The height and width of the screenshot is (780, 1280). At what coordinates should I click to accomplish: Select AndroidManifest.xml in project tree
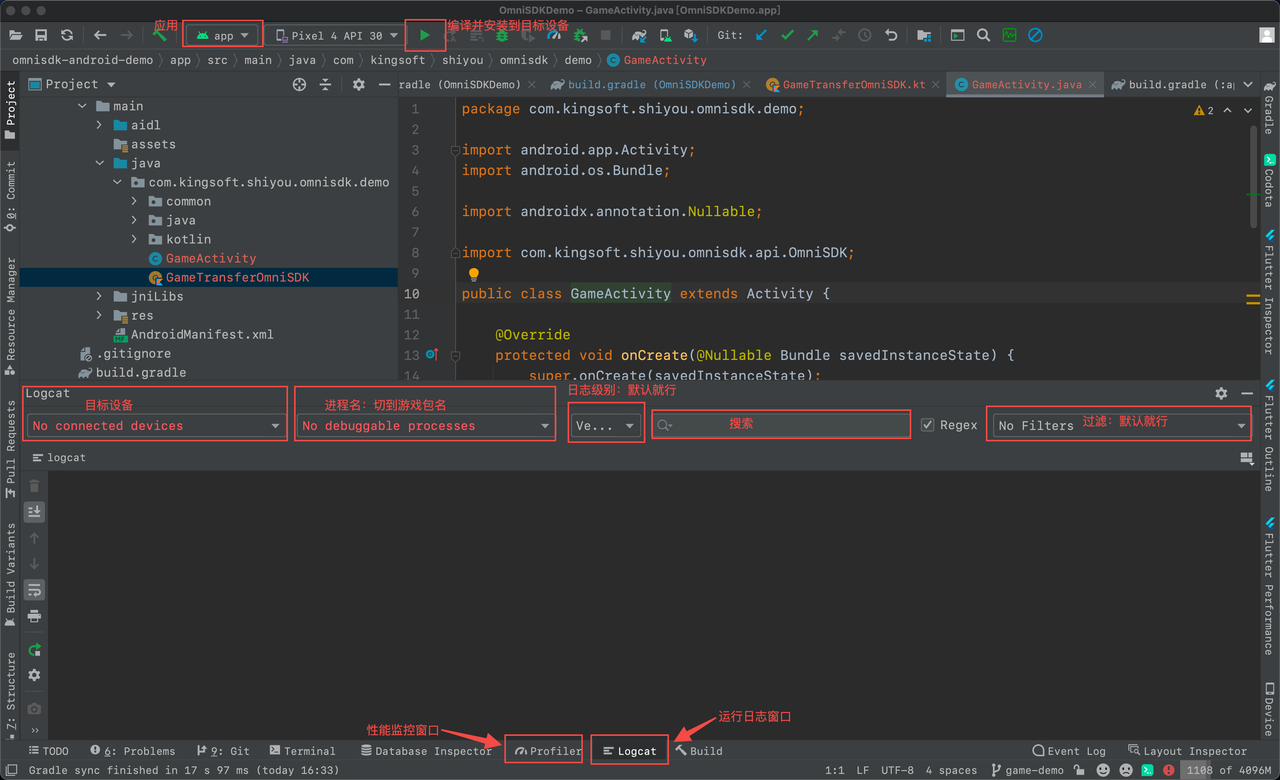click(202, 334)
